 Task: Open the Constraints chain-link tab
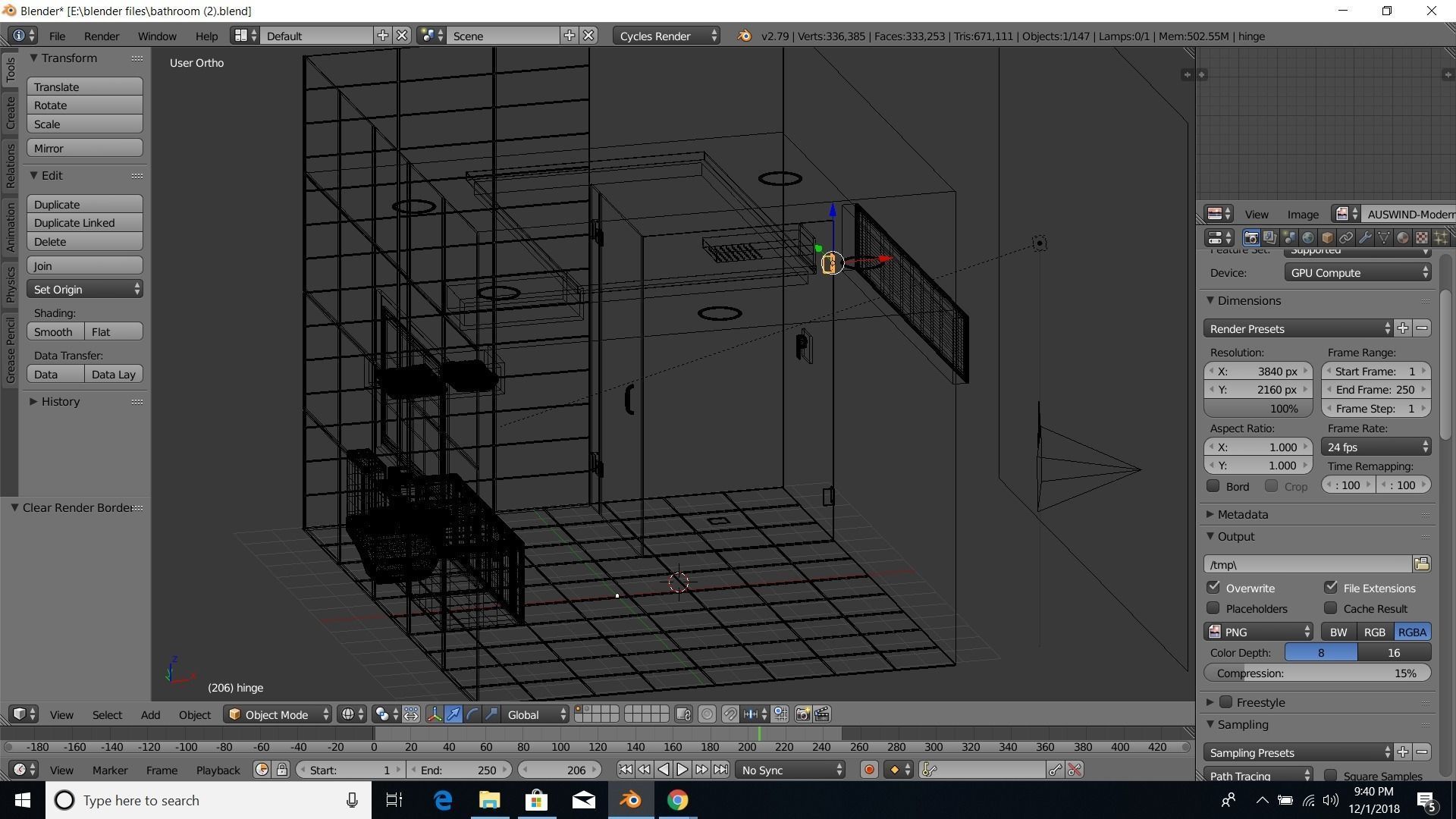1346,237
